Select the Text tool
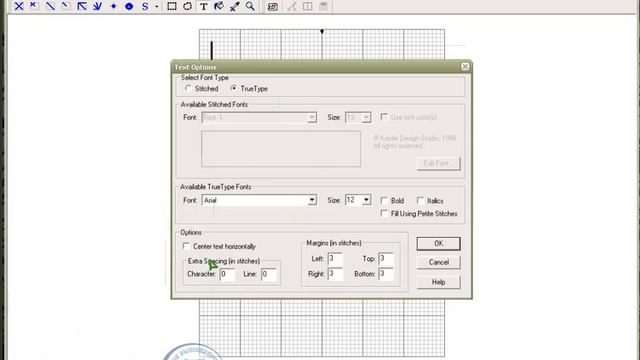640x360 pixels. point(203,6)
